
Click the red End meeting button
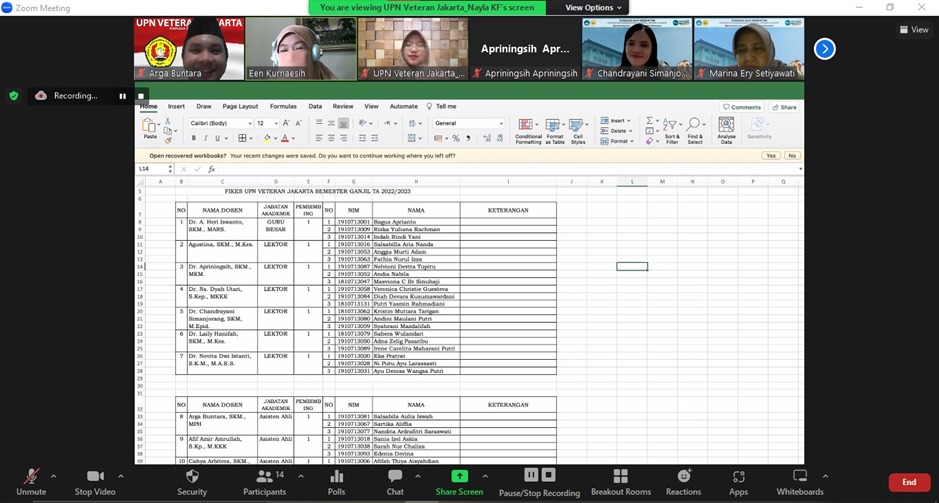tap(908, 482)
